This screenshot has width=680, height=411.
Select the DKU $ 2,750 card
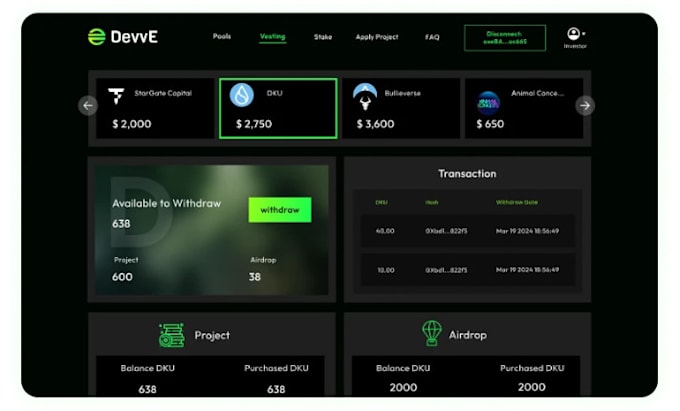[x=278, y=108]
